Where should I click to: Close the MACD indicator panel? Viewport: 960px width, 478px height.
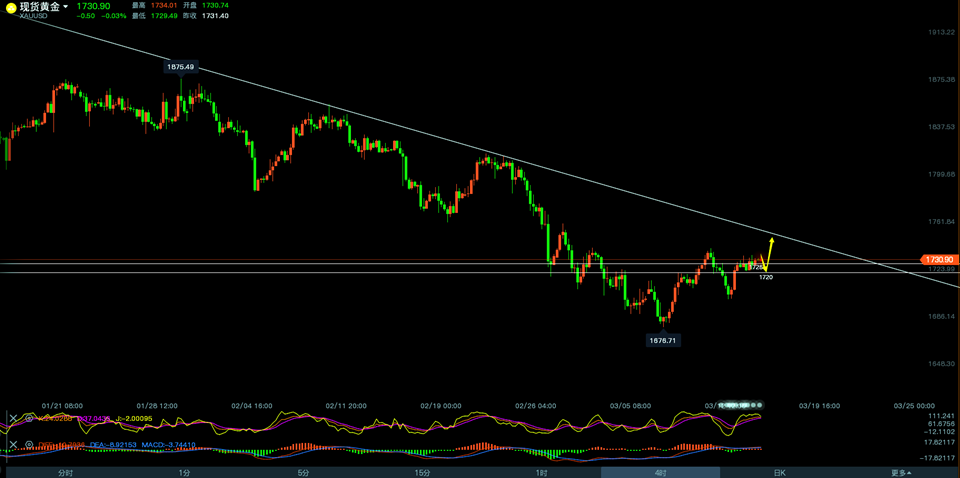[13, 445]
